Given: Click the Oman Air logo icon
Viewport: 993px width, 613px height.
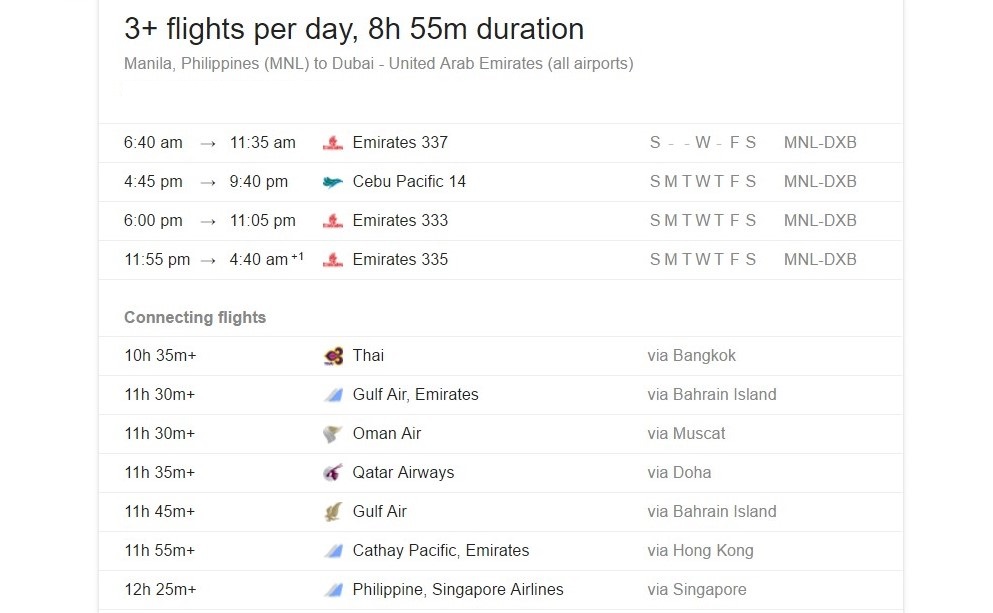Looking at the screenshot, I should coord(333,434).
